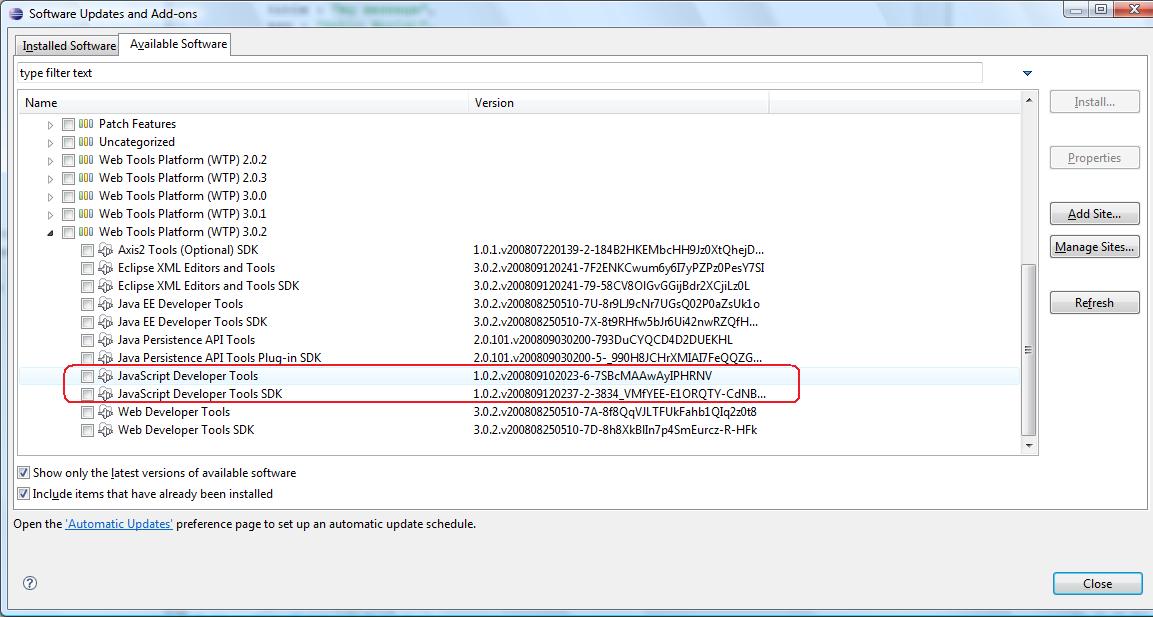Click the Axis2 Tools SDK feature icon
1153x617 pixels.
coord(106,250)
